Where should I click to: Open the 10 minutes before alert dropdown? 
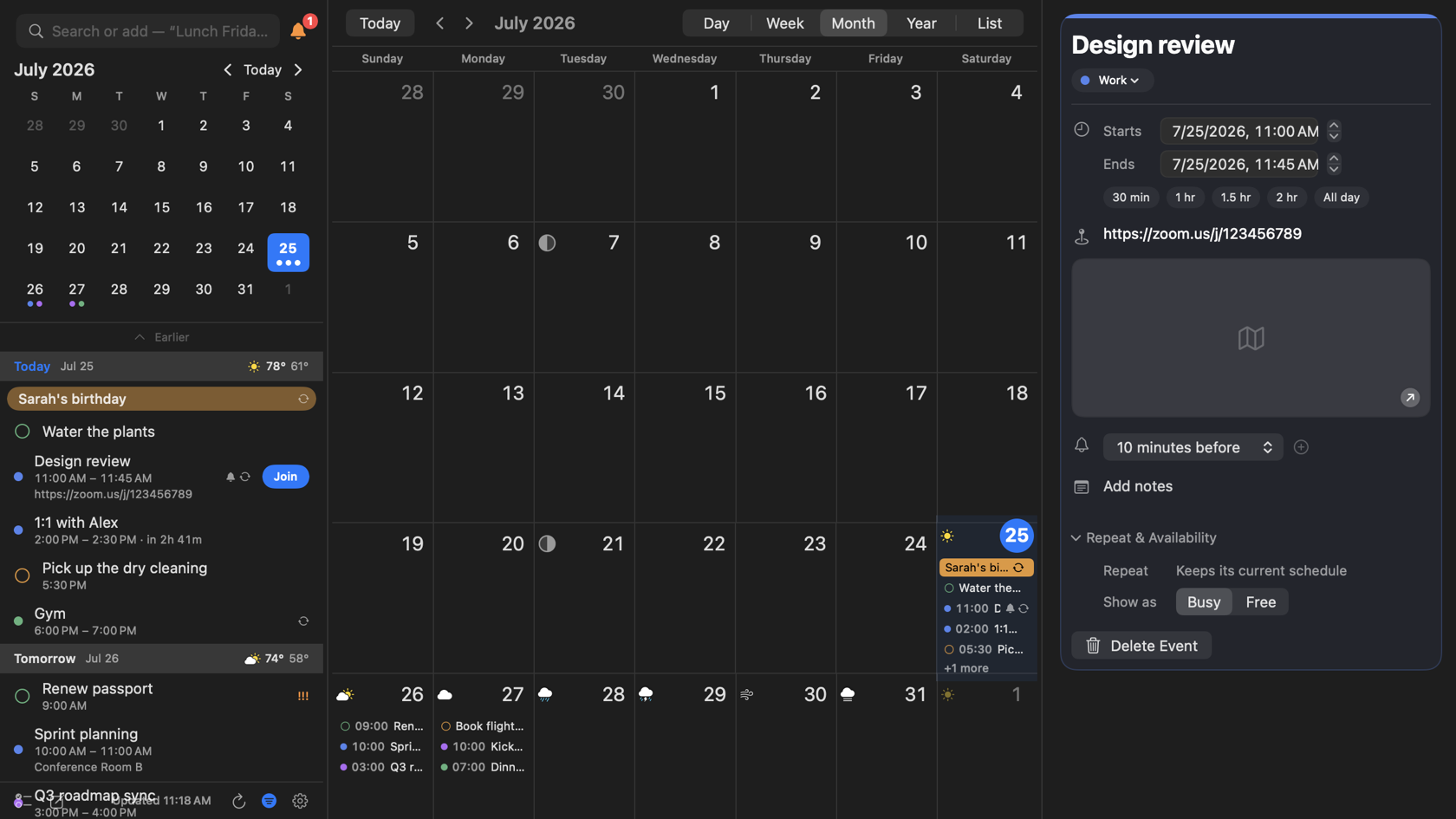tap(1193, 447)
